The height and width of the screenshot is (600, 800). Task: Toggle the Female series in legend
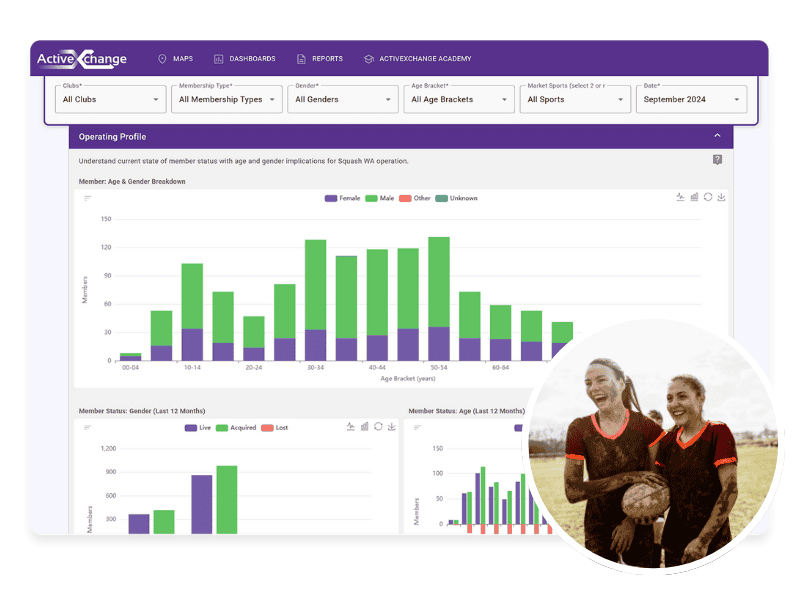click(x=342, y=198)
